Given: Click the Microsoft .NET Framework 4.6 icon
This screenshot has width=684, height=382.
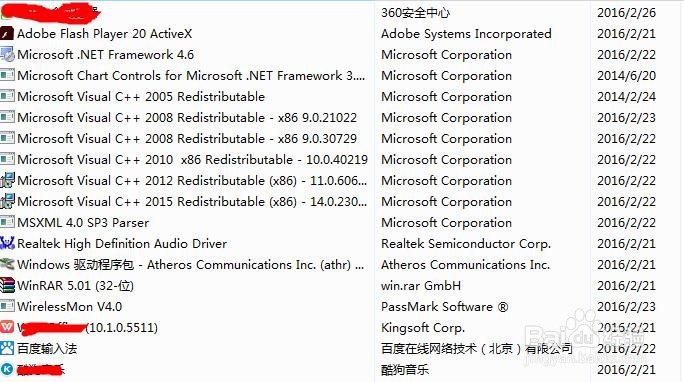Looking at the screenshot, I should (x=7, y=55).
